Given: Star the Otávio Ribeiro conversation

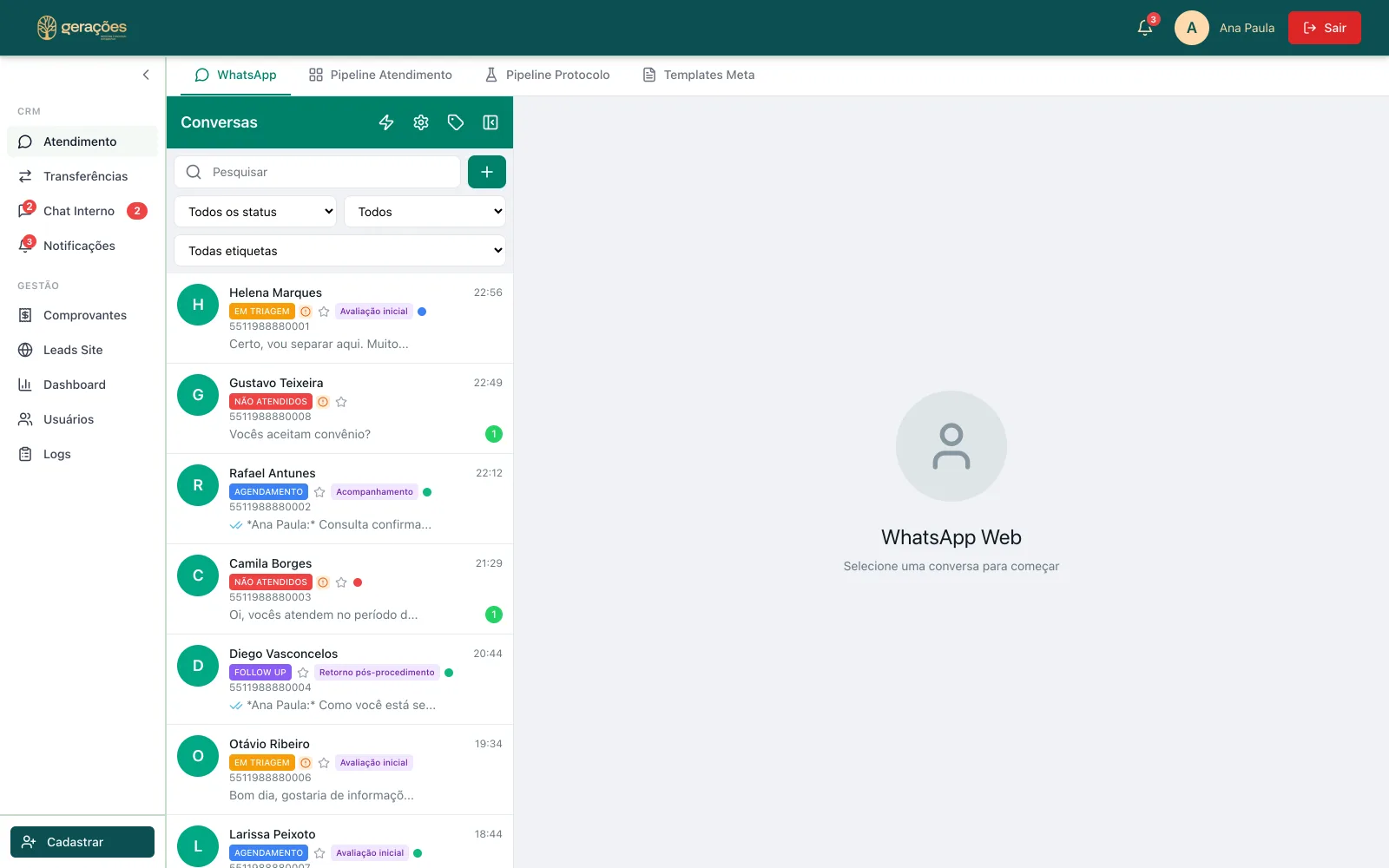Looking at the screenshot, I should point(324,763).
